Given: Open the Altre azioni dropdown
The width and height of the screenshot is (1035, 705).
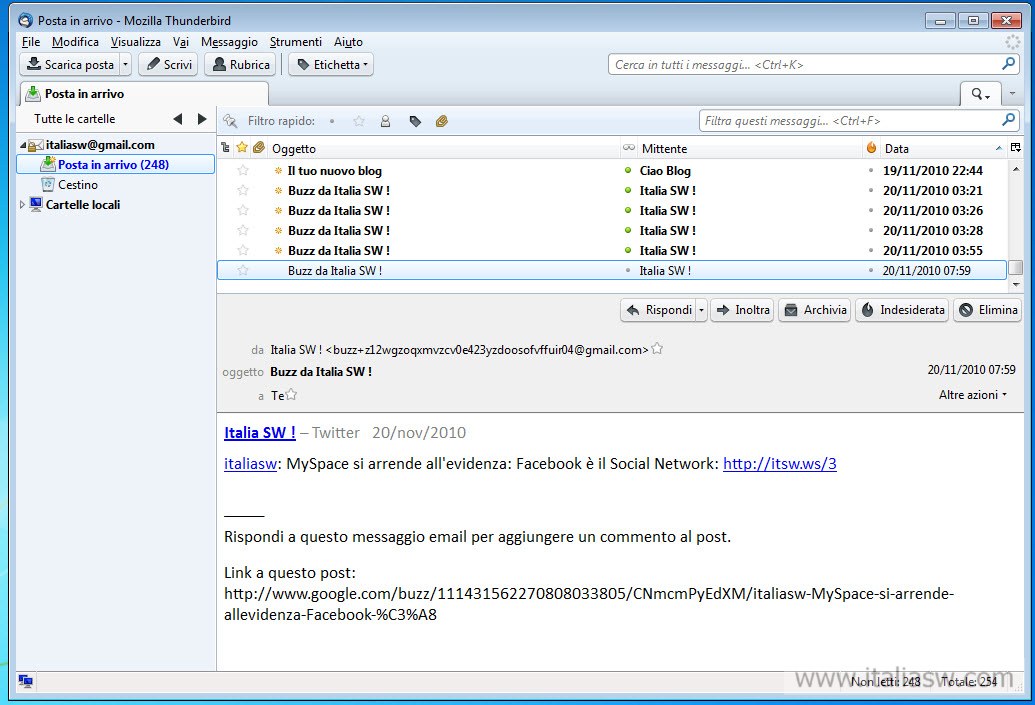Looking at the screenshot, I should tap(973, 395).
